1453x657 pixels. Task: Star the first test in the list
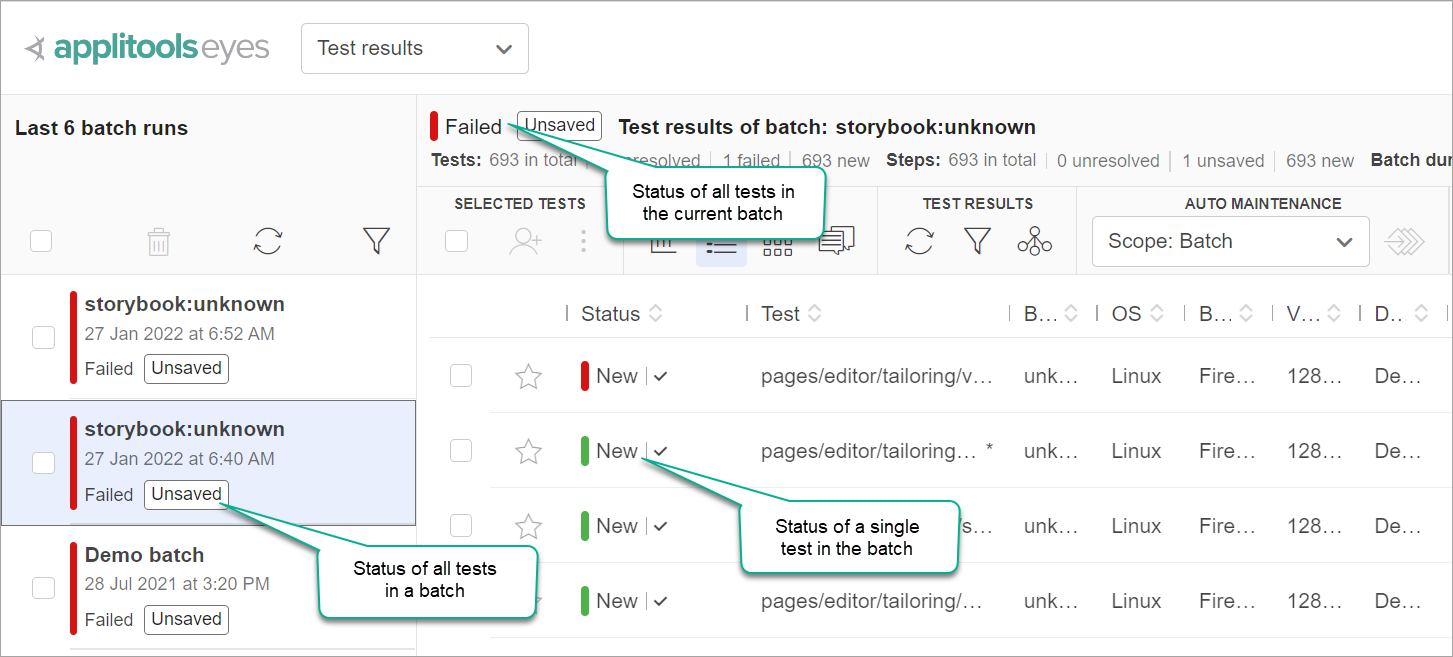(x=528, y=376)
